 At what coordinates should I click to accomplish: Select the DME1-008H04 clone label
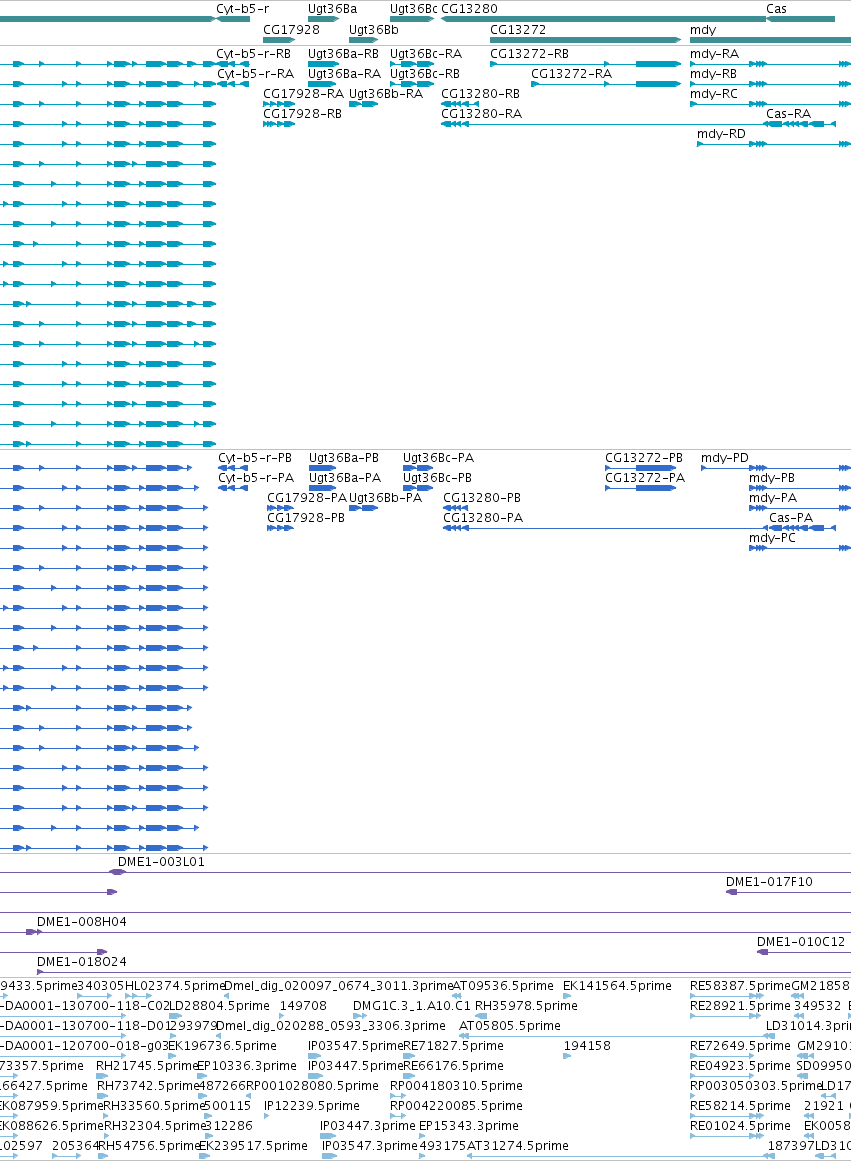(82, 923)
